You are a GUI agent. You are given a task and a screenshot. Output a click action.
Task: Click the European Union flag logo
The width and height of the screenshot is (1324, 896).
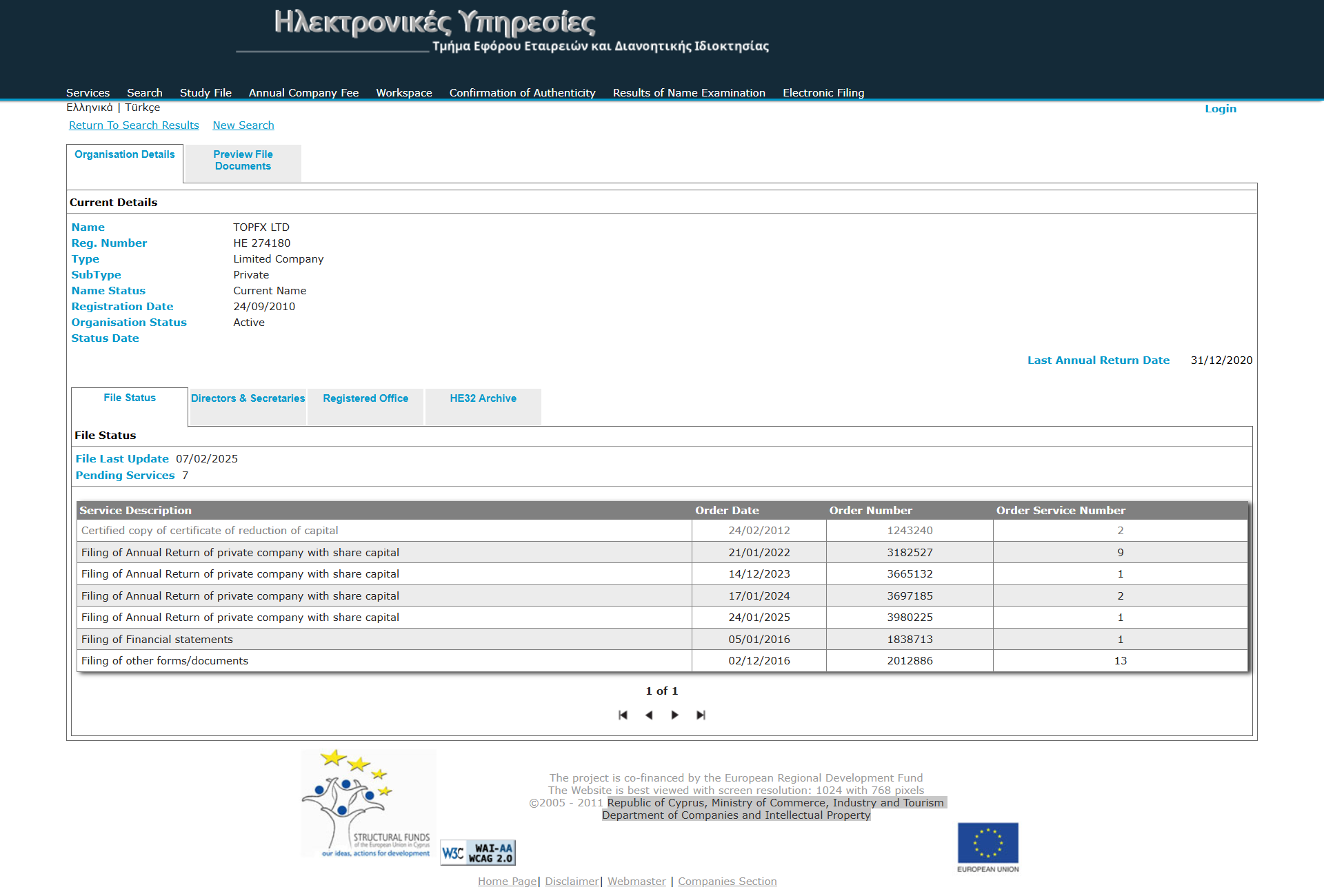(988, 848)
